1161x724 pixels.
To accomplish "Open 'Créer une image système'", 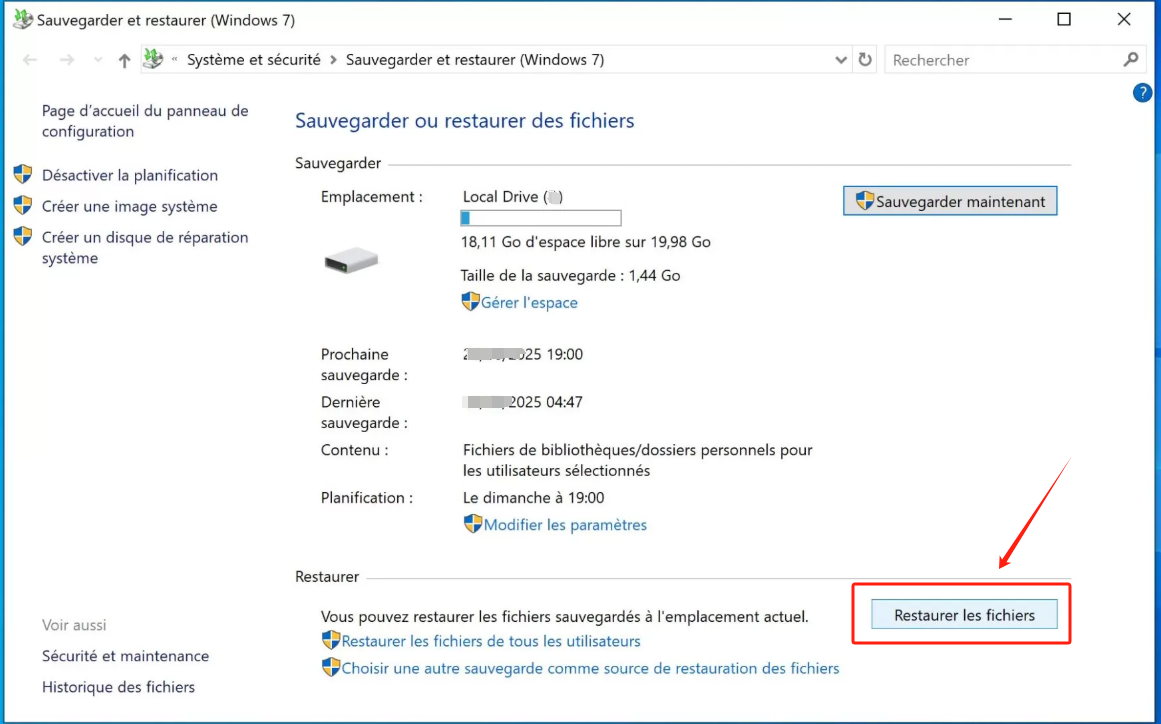I will (130, 206).
